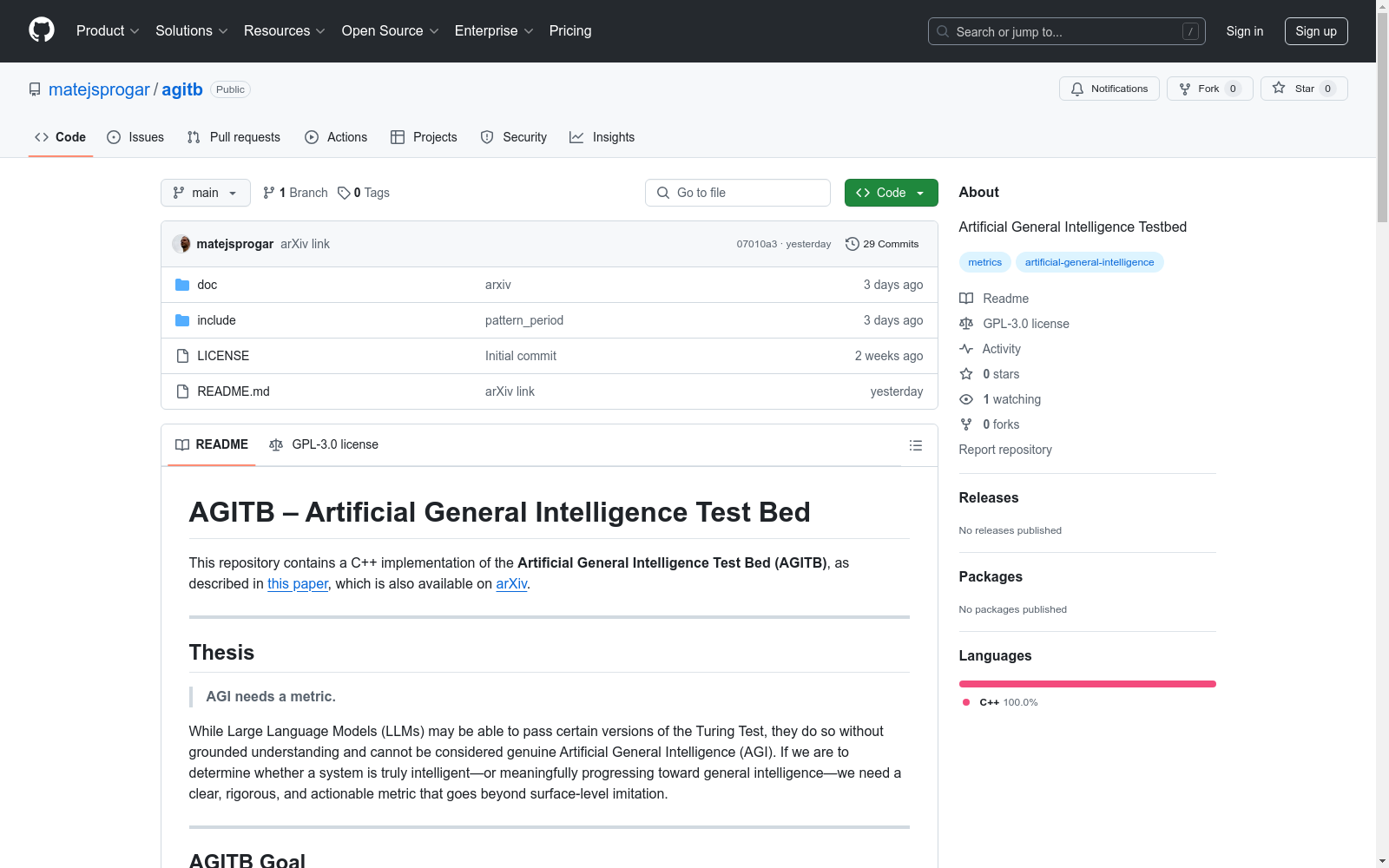Click the LICENSE file icon

(182, 356)
